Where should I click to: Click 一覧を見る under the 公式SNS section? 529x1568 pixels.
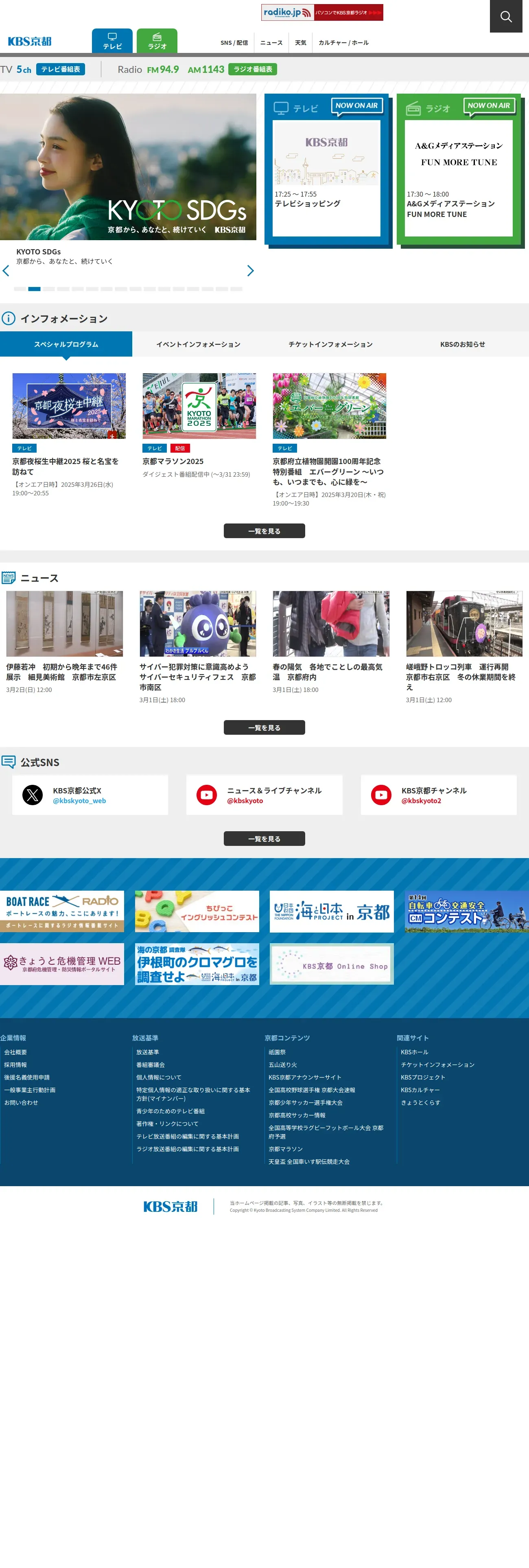click(x=264, y=839)
